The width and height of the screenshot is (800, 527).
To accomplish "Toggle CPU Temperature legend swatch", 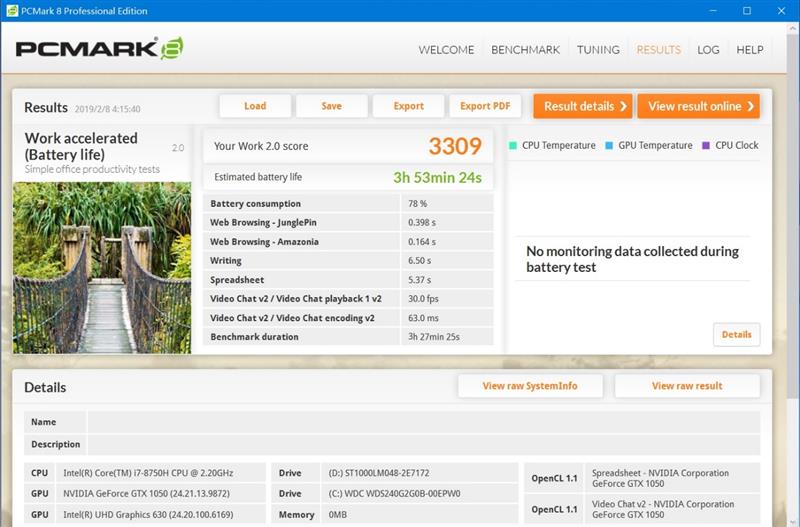I will point(513,146).
